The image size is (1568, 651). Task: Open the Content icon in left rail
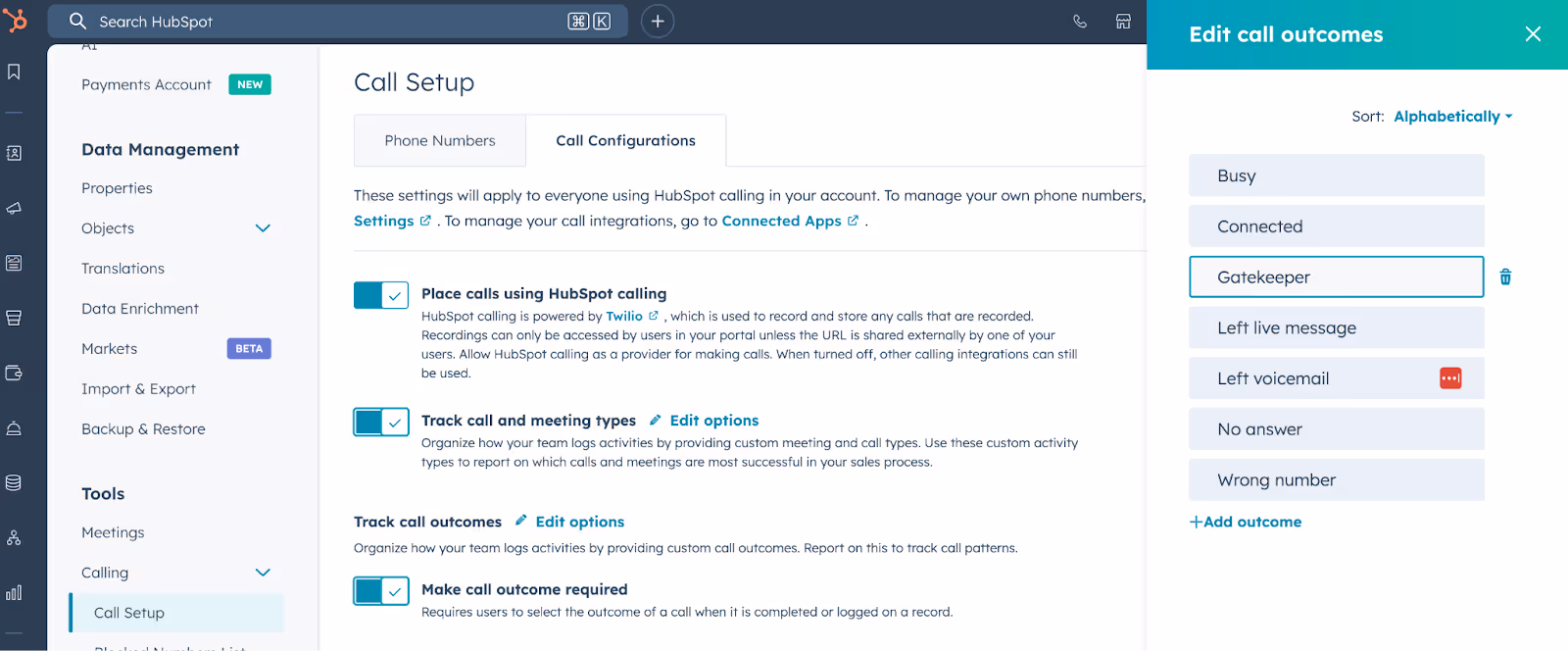[14, 263]
